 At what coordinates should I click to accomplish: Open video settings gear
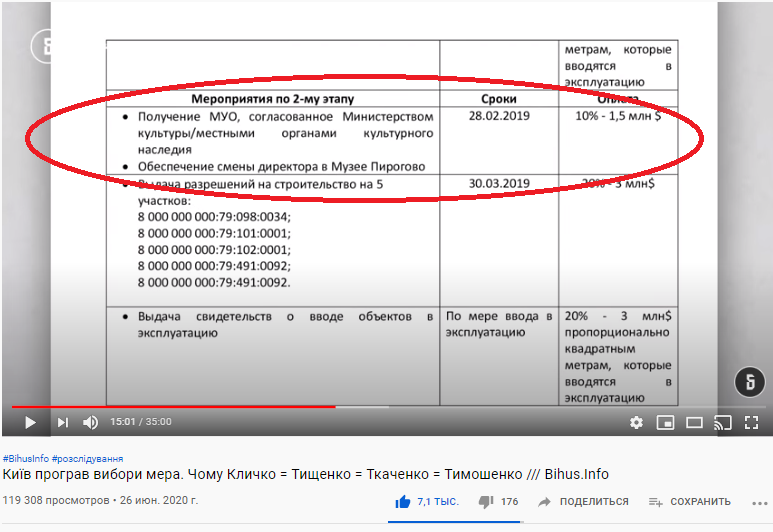[x=636, y=423]
